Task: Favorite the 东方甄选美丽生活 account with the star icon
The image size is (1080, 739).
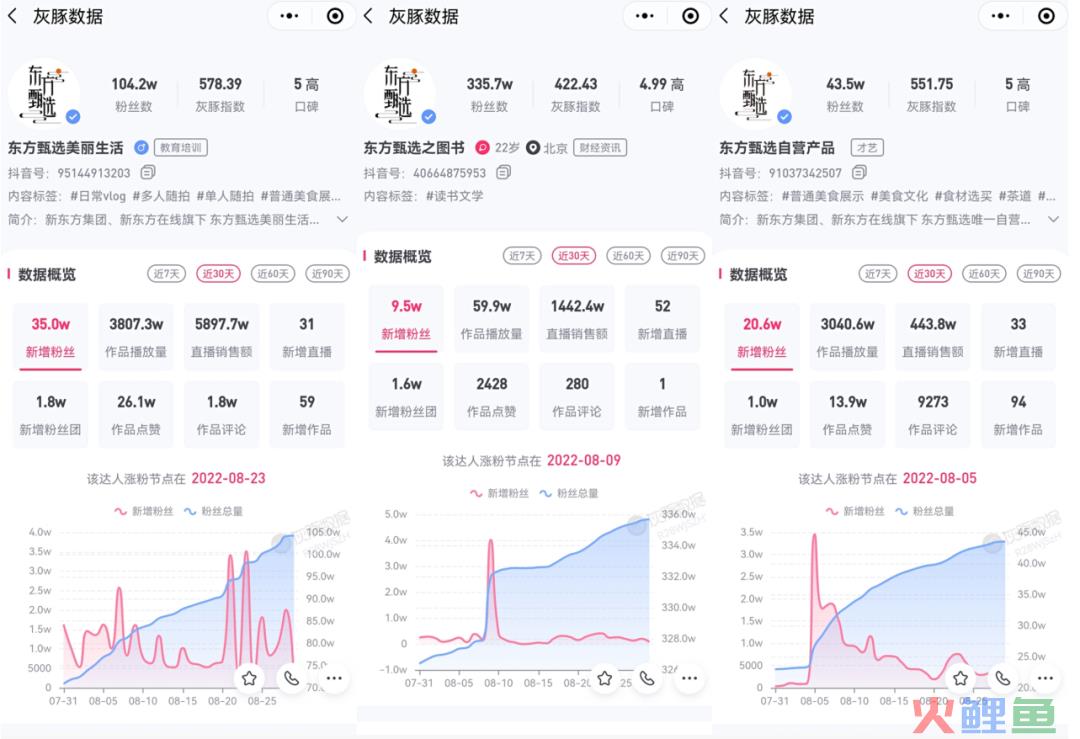Action: coord(249,678)
